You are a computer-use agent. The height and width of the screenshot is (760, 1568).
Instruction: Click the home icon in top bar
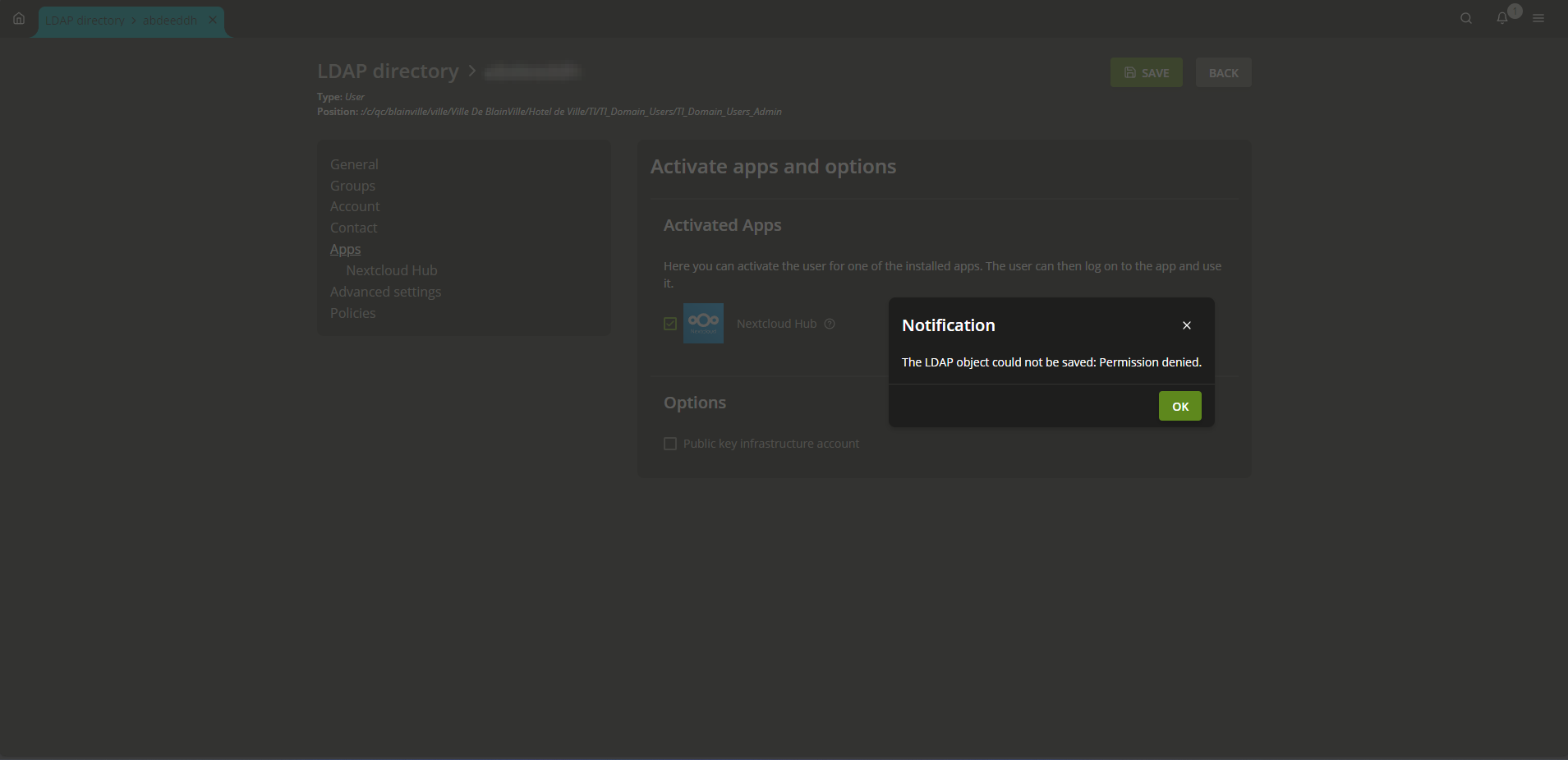pyautogui.click(x=19, y=18)
